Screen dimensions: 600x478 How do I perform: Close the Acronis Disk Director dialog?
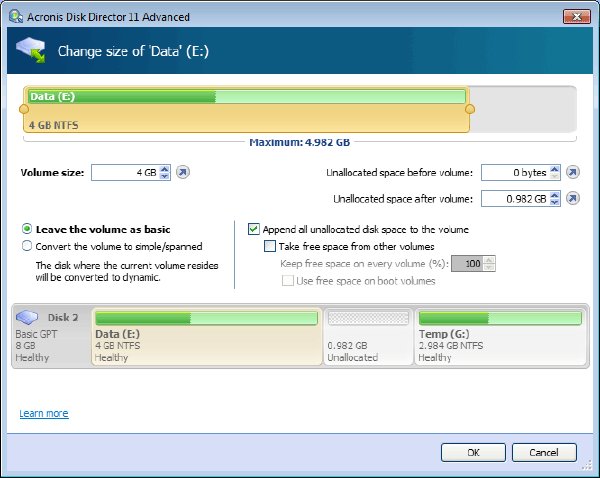click(x=576, y=16)
